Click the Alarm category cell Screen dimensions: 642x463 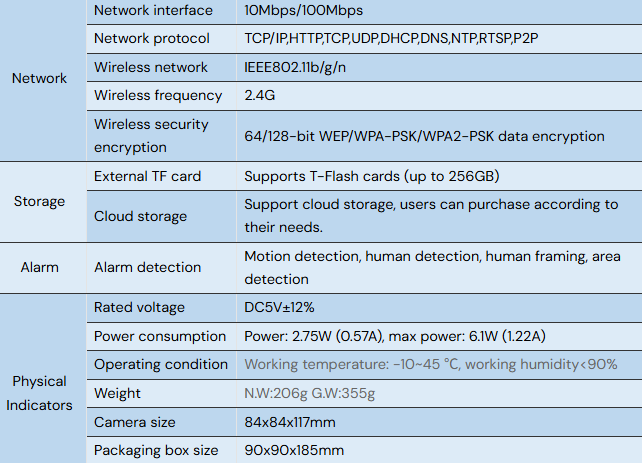[x=39, y=267]
